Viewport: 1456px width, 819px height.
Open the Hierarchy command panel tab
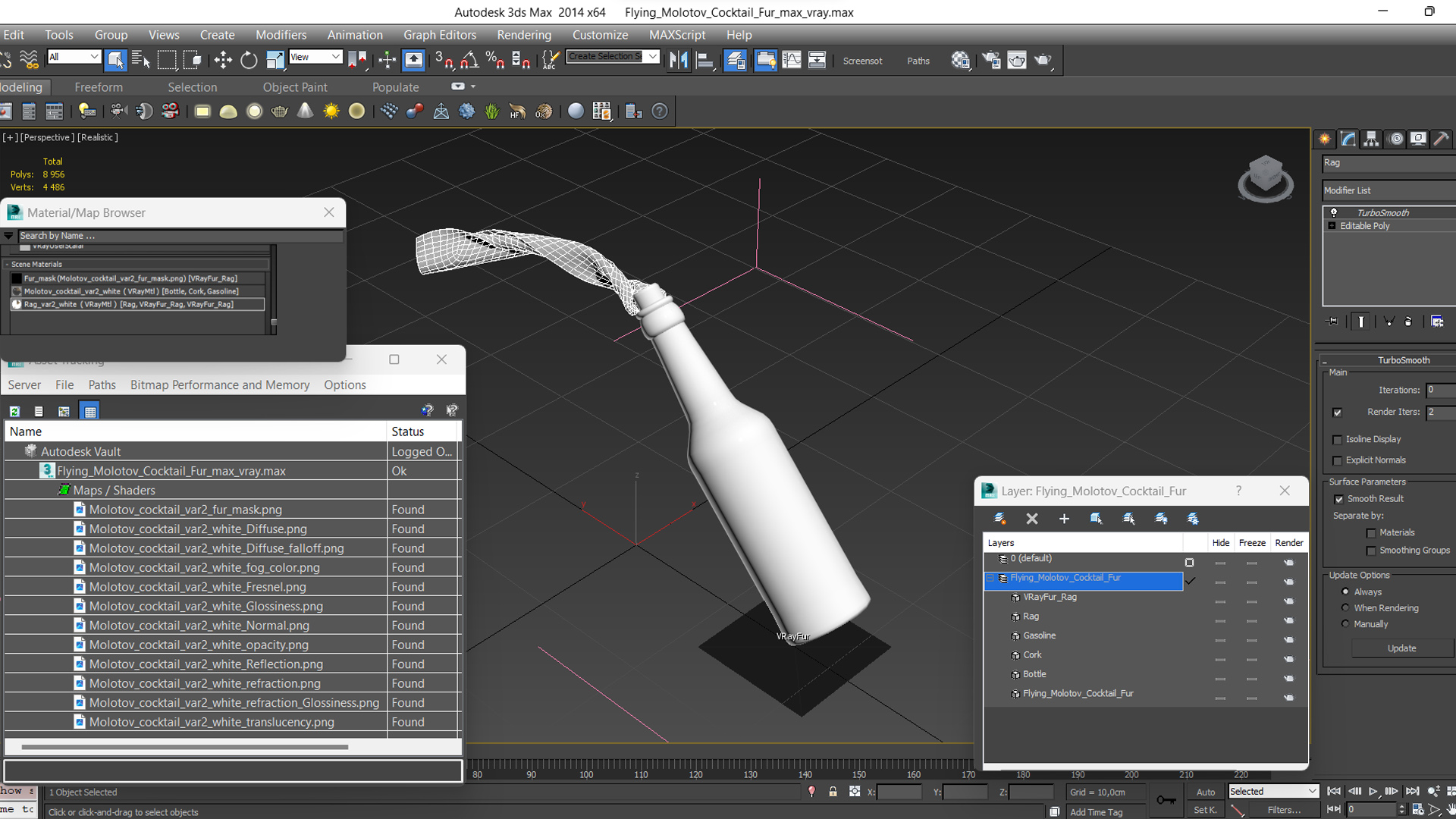(x=1371, y=139)
